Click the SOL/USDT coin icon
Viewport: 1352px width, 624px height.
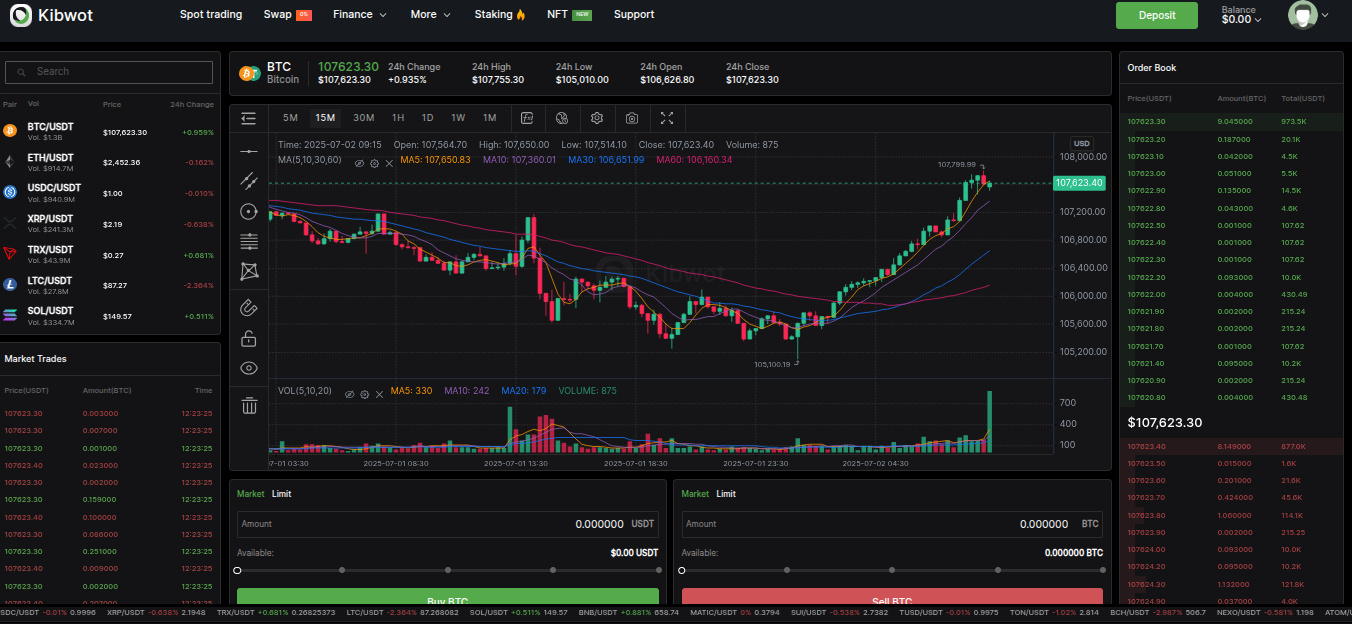click(x=10, y=315)
